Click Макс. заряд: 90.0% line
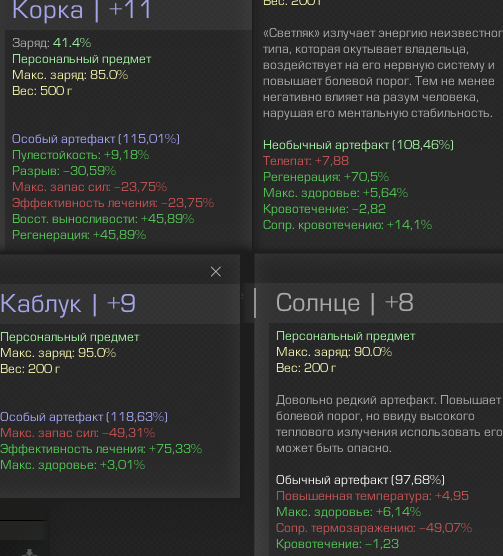This screenshot has height=556, width=503. tap(334, 352)
